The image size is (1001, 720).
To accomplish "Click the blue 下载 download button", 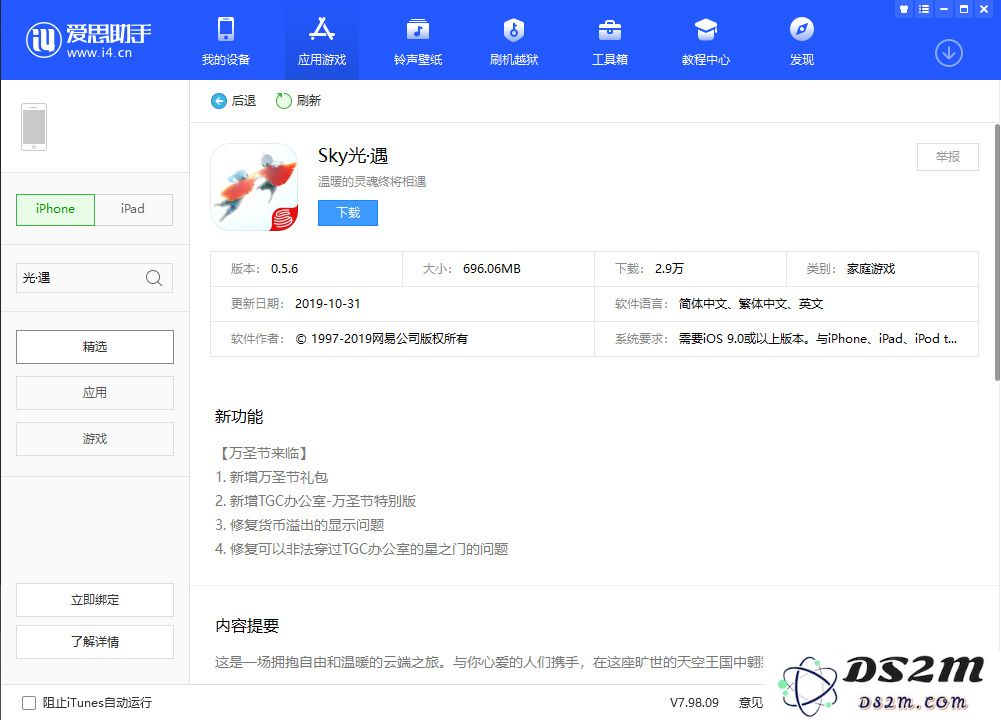I will 348,213.
